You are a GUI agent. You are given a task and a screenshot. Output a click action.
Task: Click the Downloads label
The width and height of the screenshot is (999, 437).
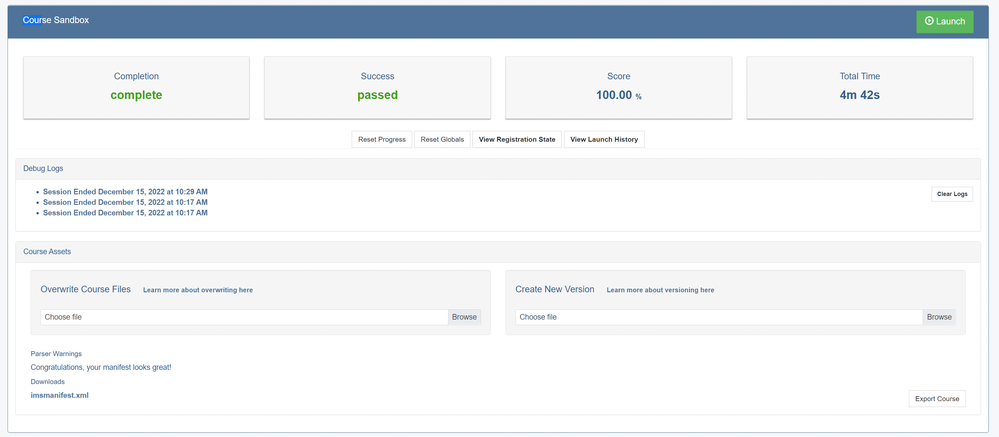(x=48, y=382)
